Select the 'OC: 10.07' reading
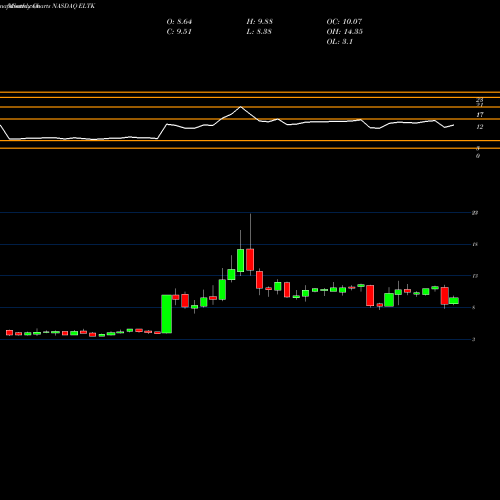The image size is (500, 500). coord(344,22)
